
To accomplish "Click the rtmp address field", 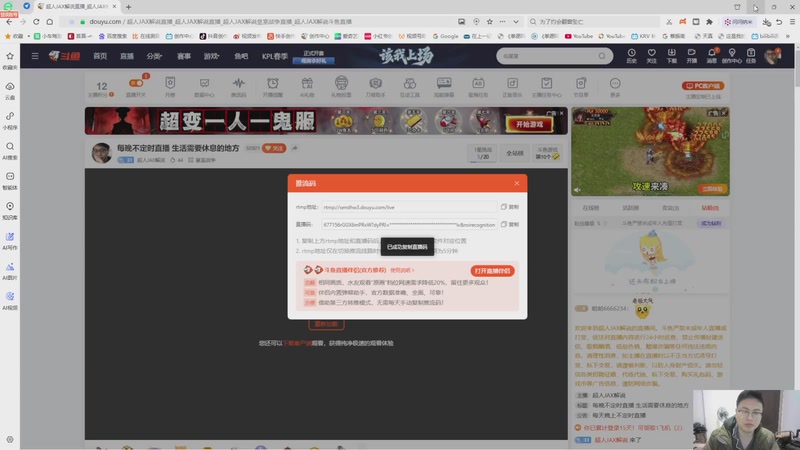I will 409,207.
